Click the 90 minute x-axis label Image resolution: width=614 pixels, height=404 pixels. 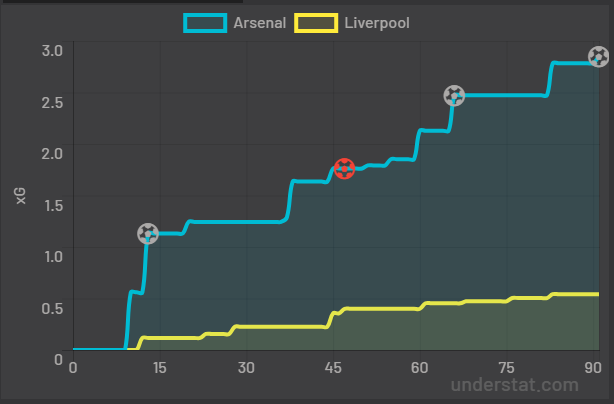[x=593, y=368]
